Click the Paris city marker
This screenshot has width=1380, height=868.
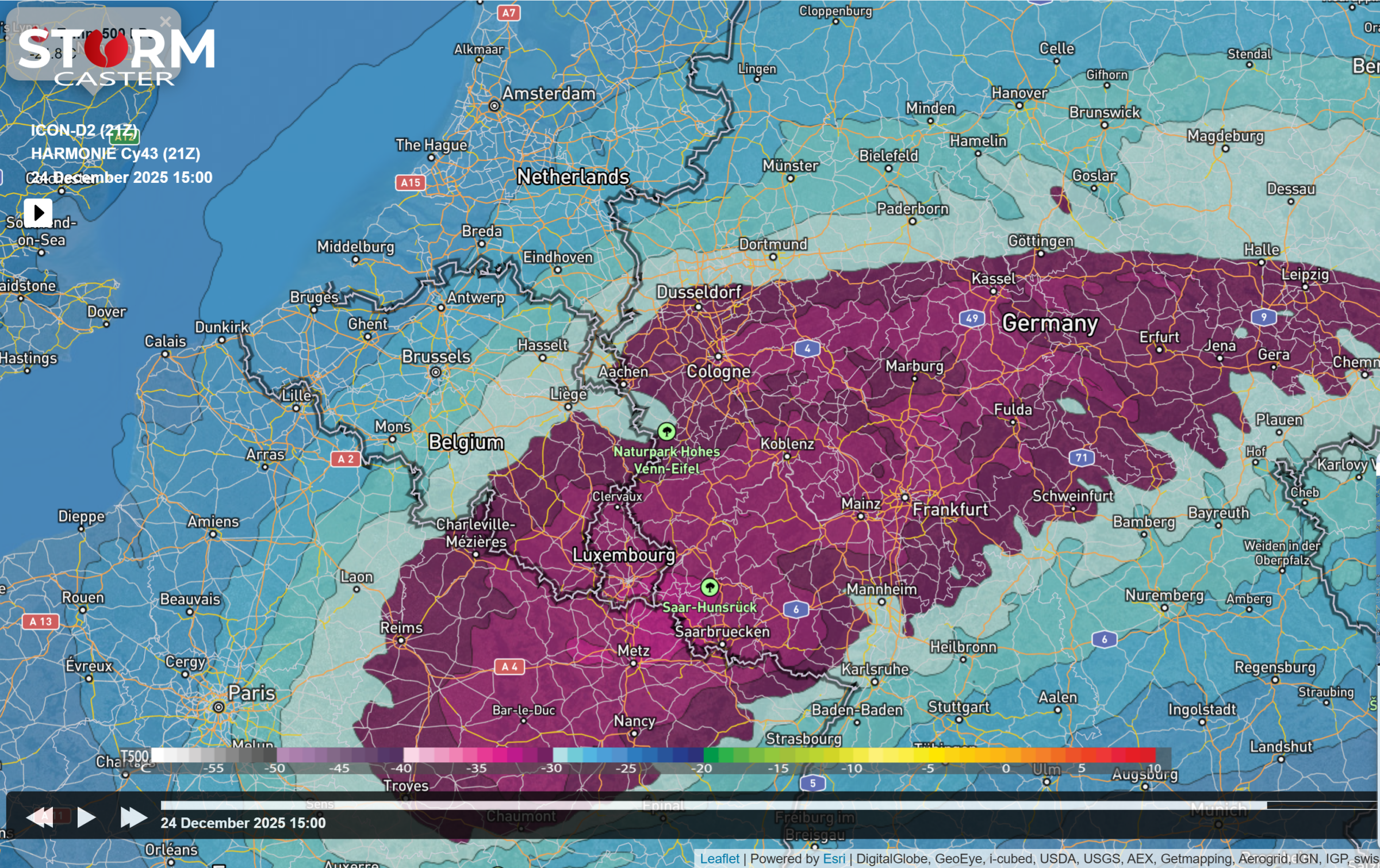(218, 707)
